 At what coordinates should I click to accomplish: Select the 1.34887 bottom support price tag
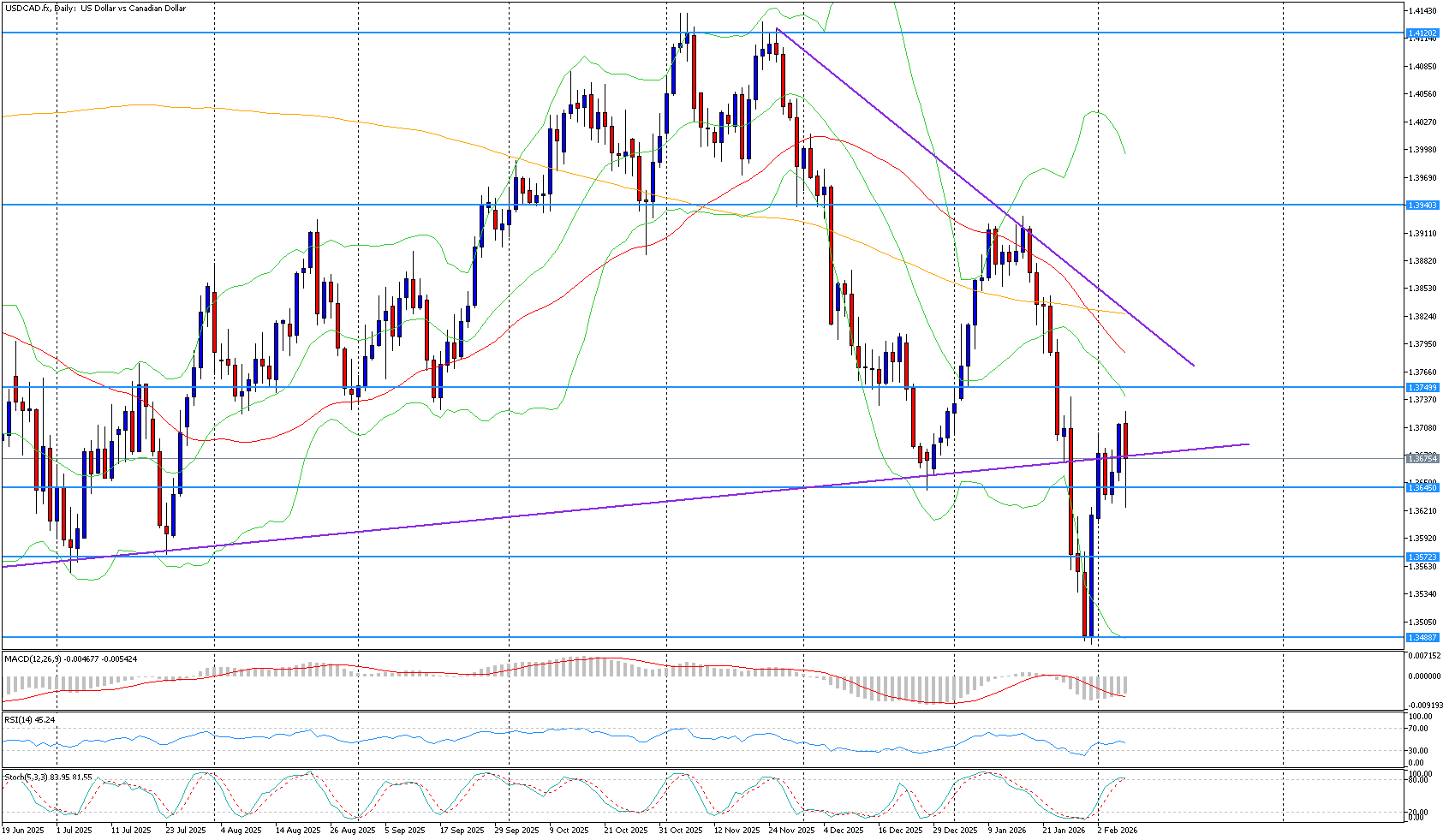(x=1422, y=638)
